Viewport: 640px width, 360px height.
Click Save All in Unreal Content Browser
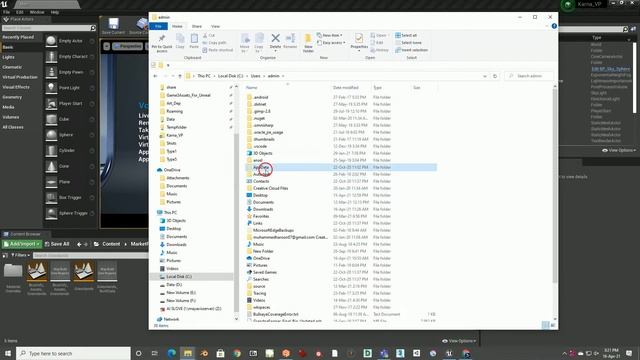(57, 244)
